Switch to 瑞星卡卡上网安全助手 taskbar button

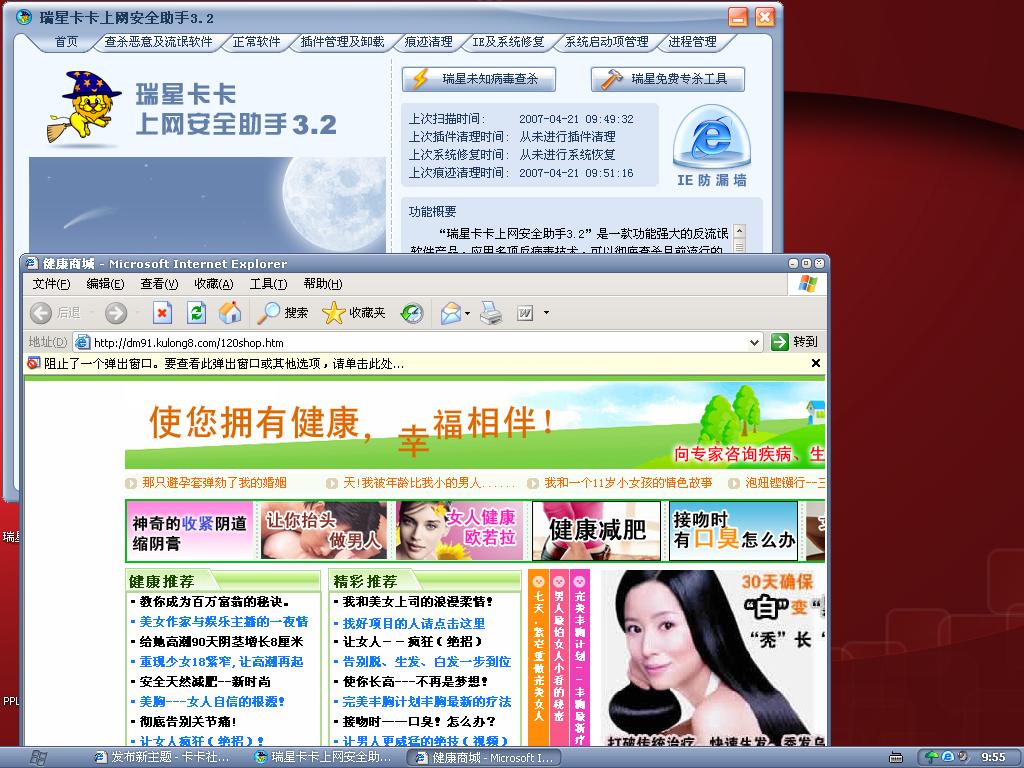(324, 758)
